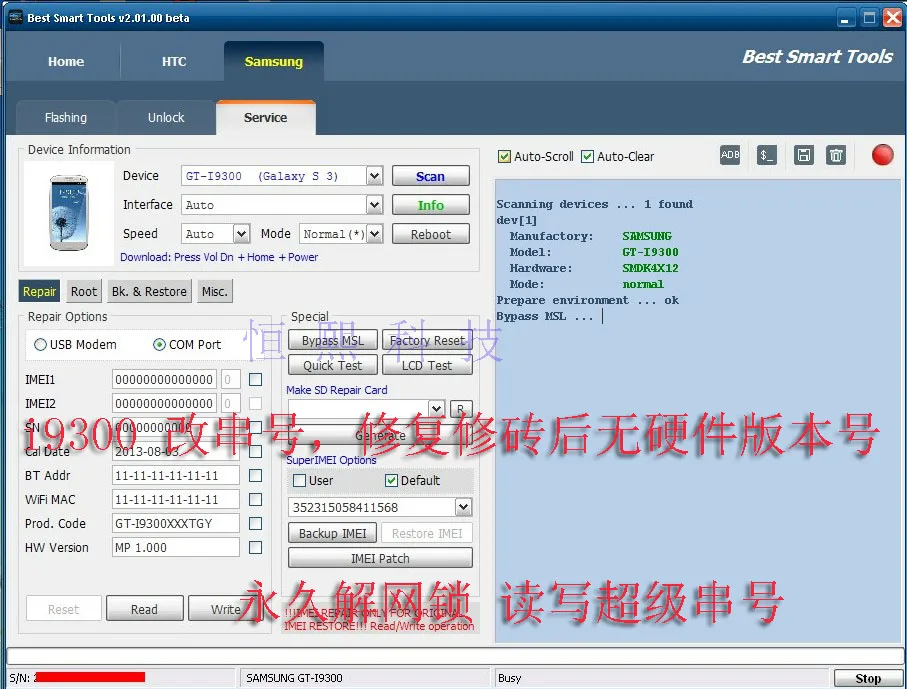The width and height of the screenshot is (907, 689).
Task: Run the LCD Test button
Action: coord(427,366)
